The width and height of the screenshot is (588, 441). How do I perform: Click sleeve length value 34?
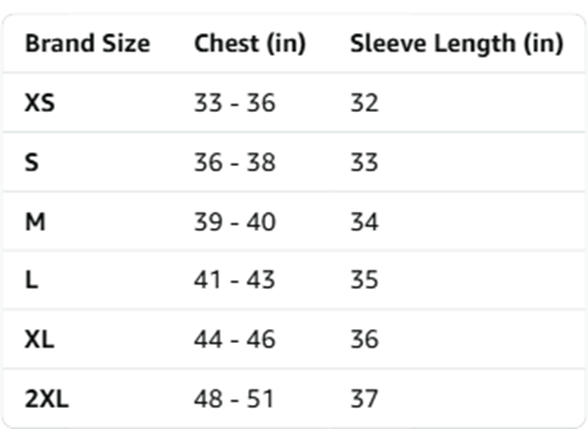pos(364,222)
